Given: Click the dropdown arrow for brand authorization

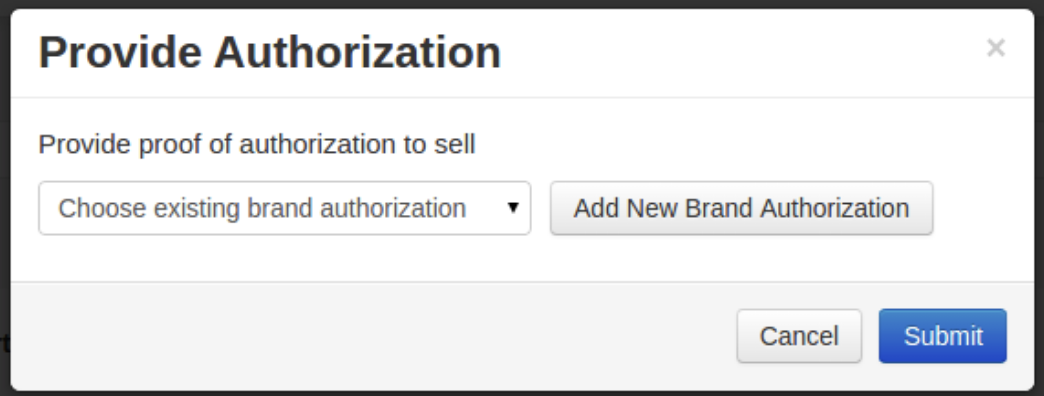Looking at the screenshot, I should click(513, 208).
